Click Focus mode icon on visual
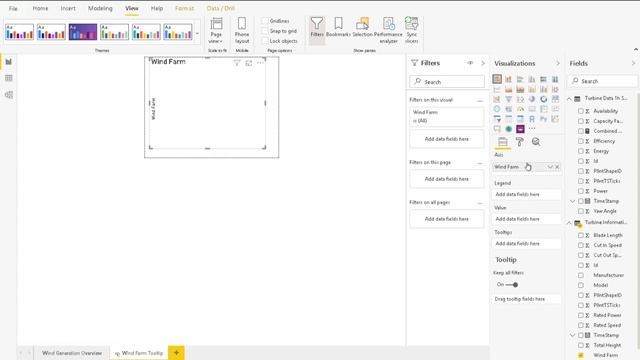The image size is (640, 360). pos(249,63)
